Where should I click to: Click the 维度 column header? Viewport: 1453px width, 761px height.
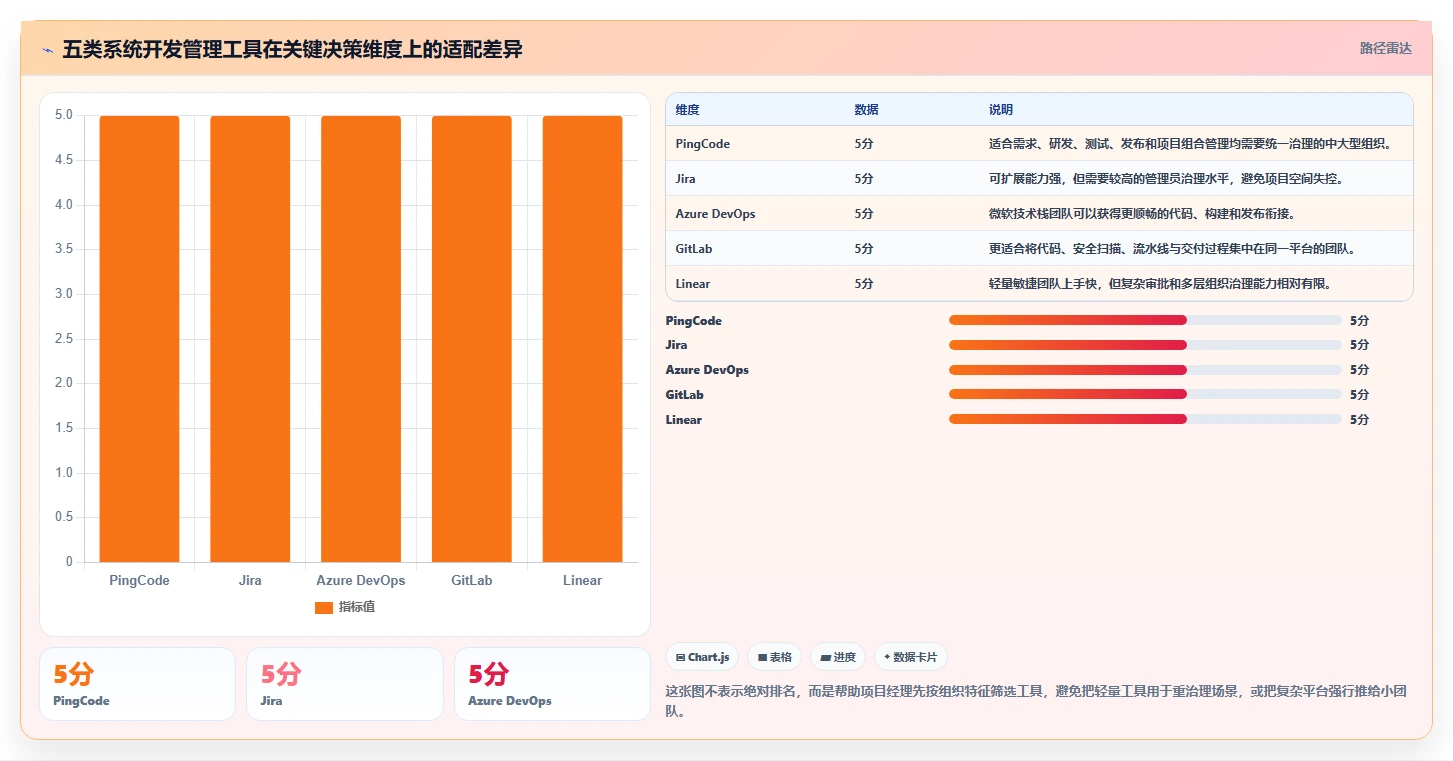tap(687, 109)
